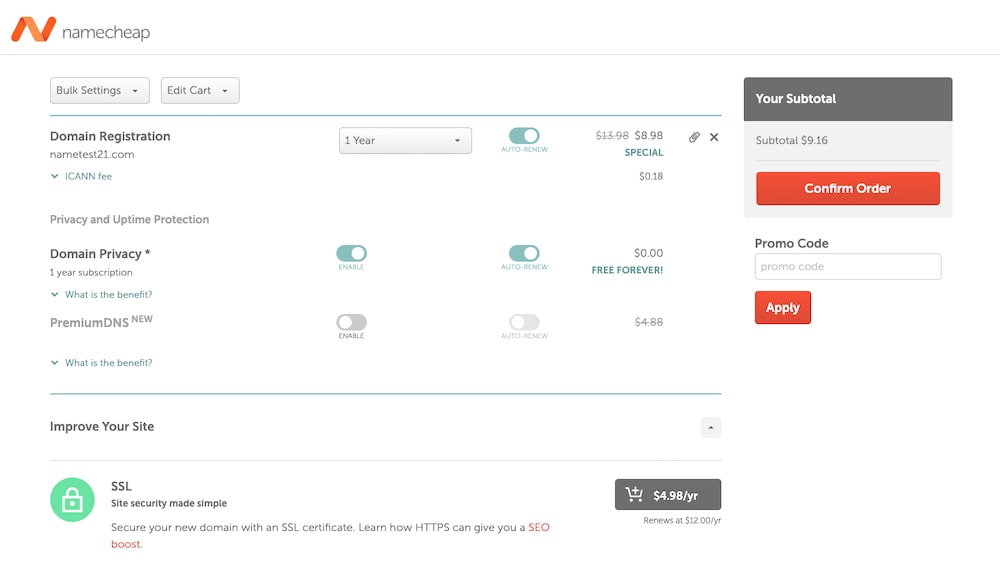Click 'Renews at $12.00/yr' text
The image size is (1000, 570).
pyautogui.click(x=682, y=520)
